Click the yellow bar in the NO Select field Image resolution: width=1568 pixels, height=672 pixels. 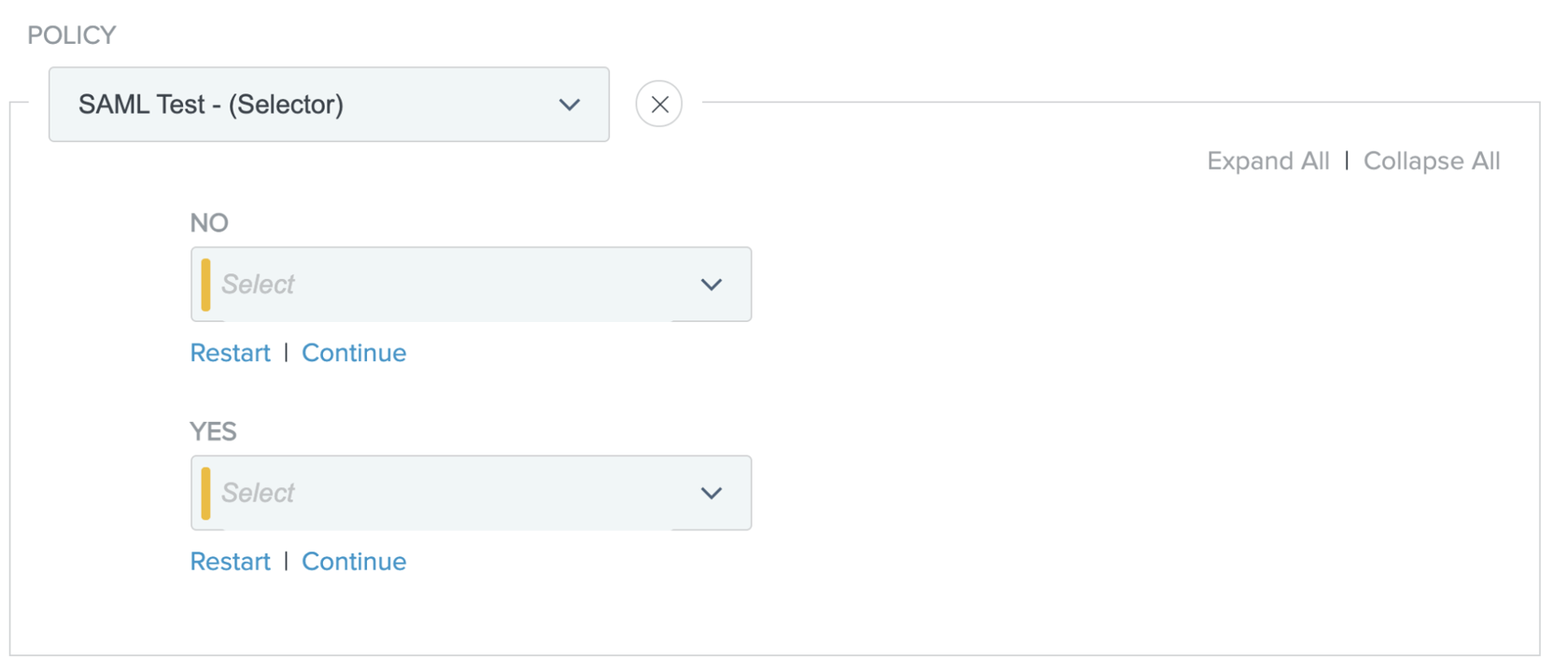click(x=205, y=284)
